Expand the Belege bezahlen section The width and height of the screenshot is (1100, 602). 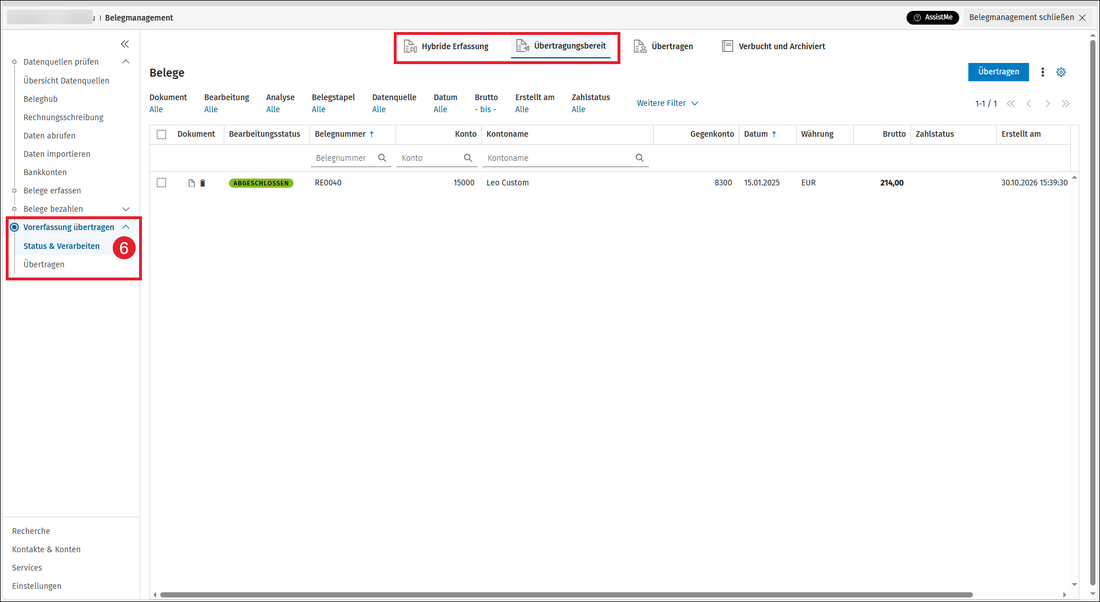pyautogui.click(x=126, y=209)
